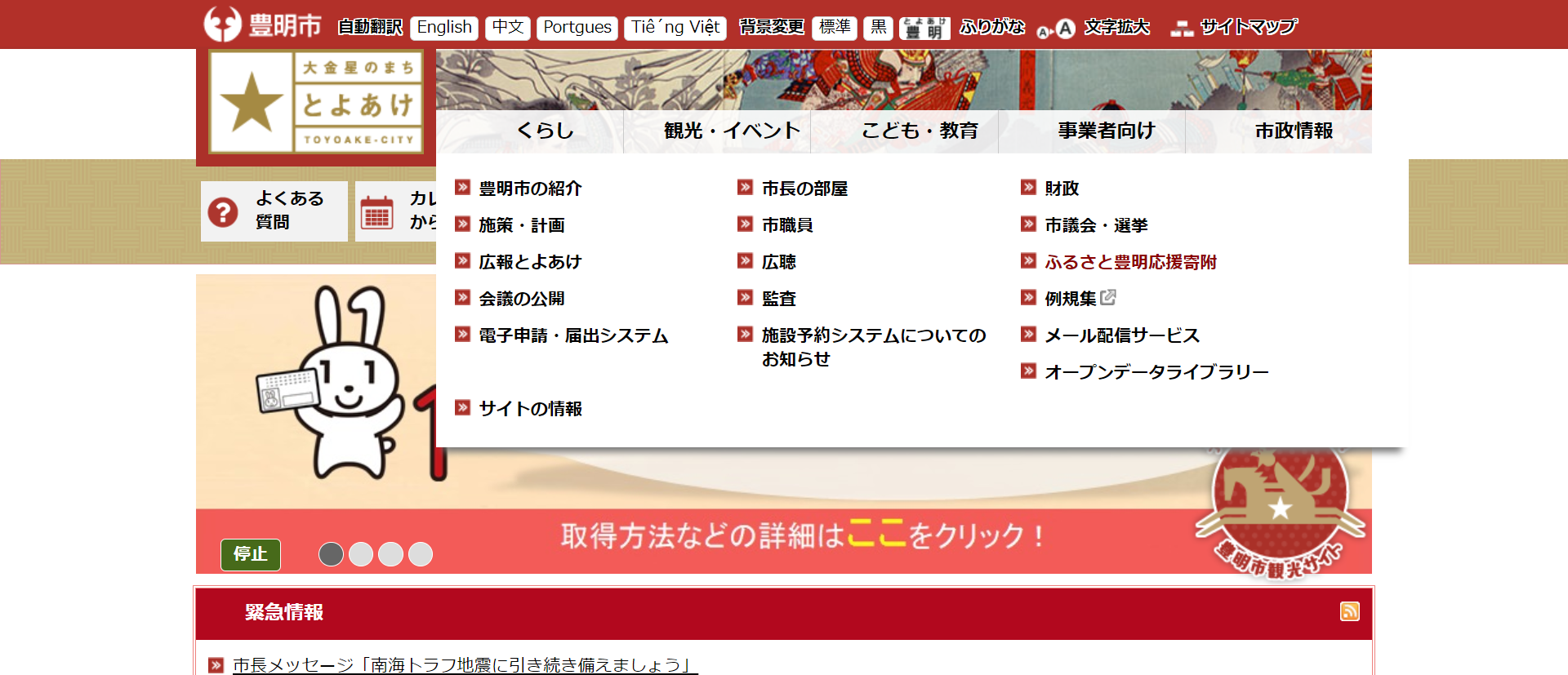1568x675 pixels.
Task: Select the fourth slide indicator dot
Action: click(421, 554)
